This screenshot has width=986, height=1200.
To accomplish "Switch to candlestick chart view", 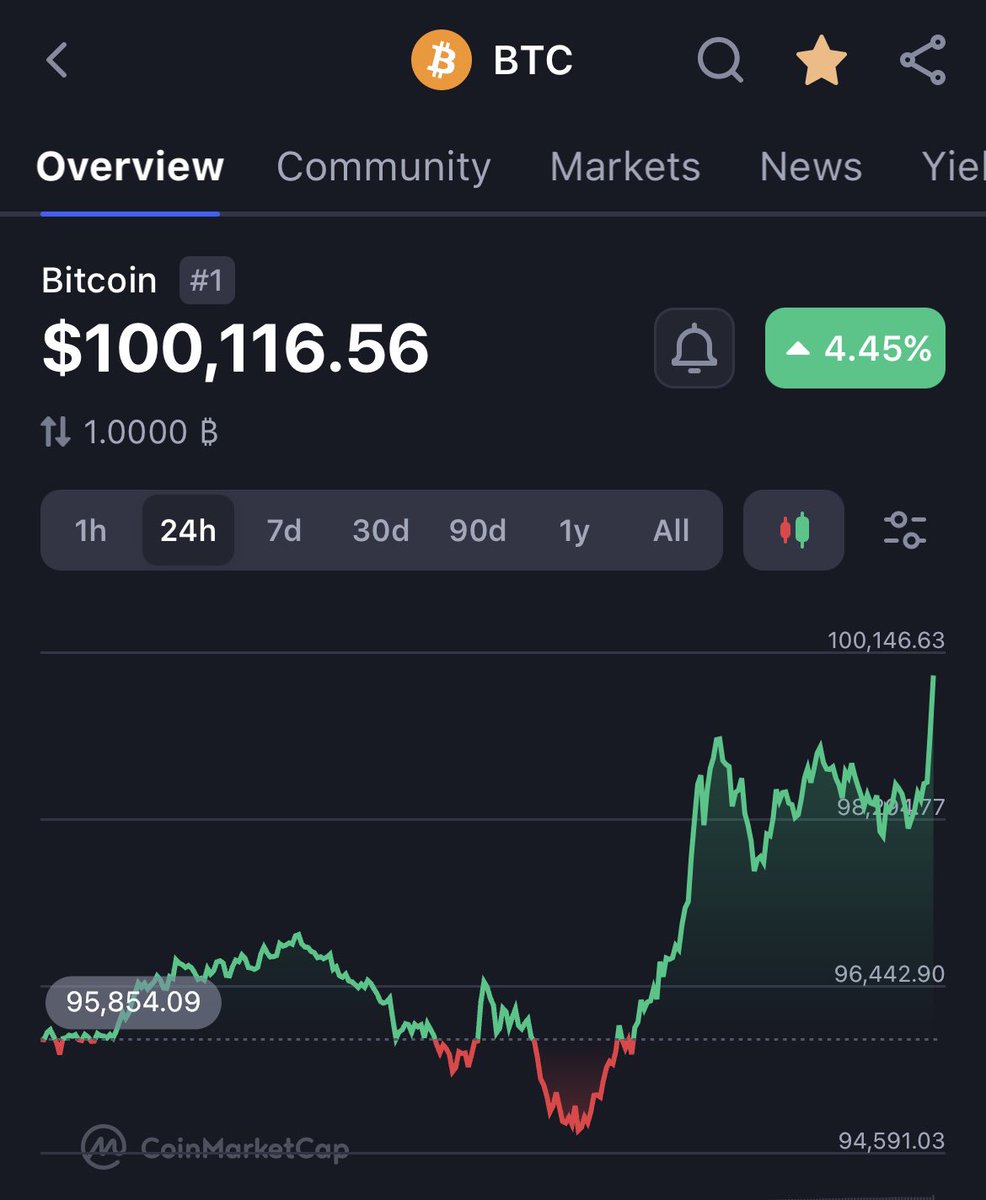I will 794,530.
